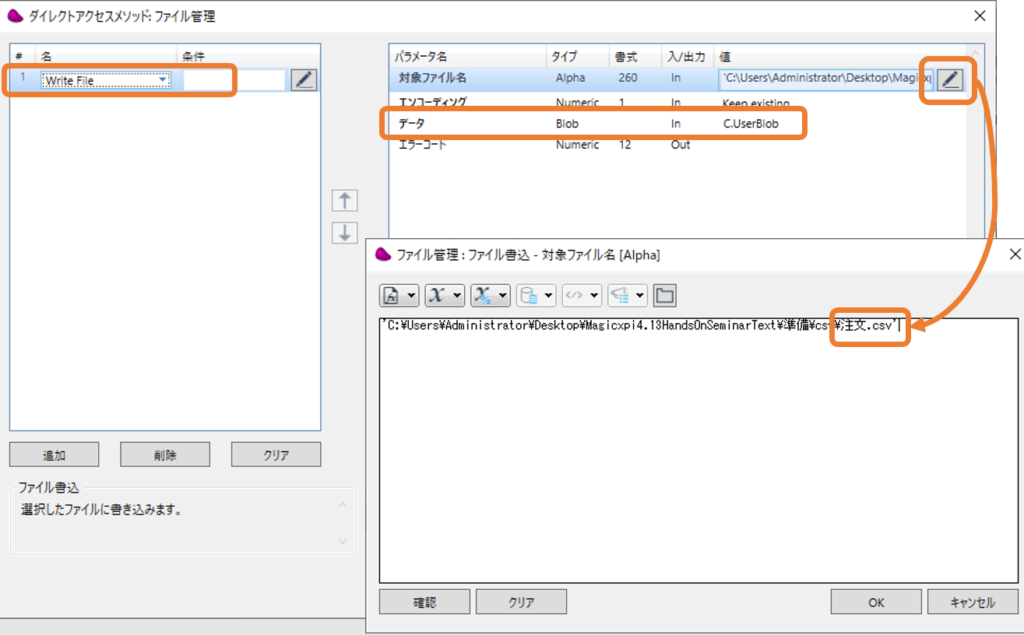The image size is (1024, 635).
Task: Click the 対象ファイル名 value input field
Action: [x=826, y=78]
